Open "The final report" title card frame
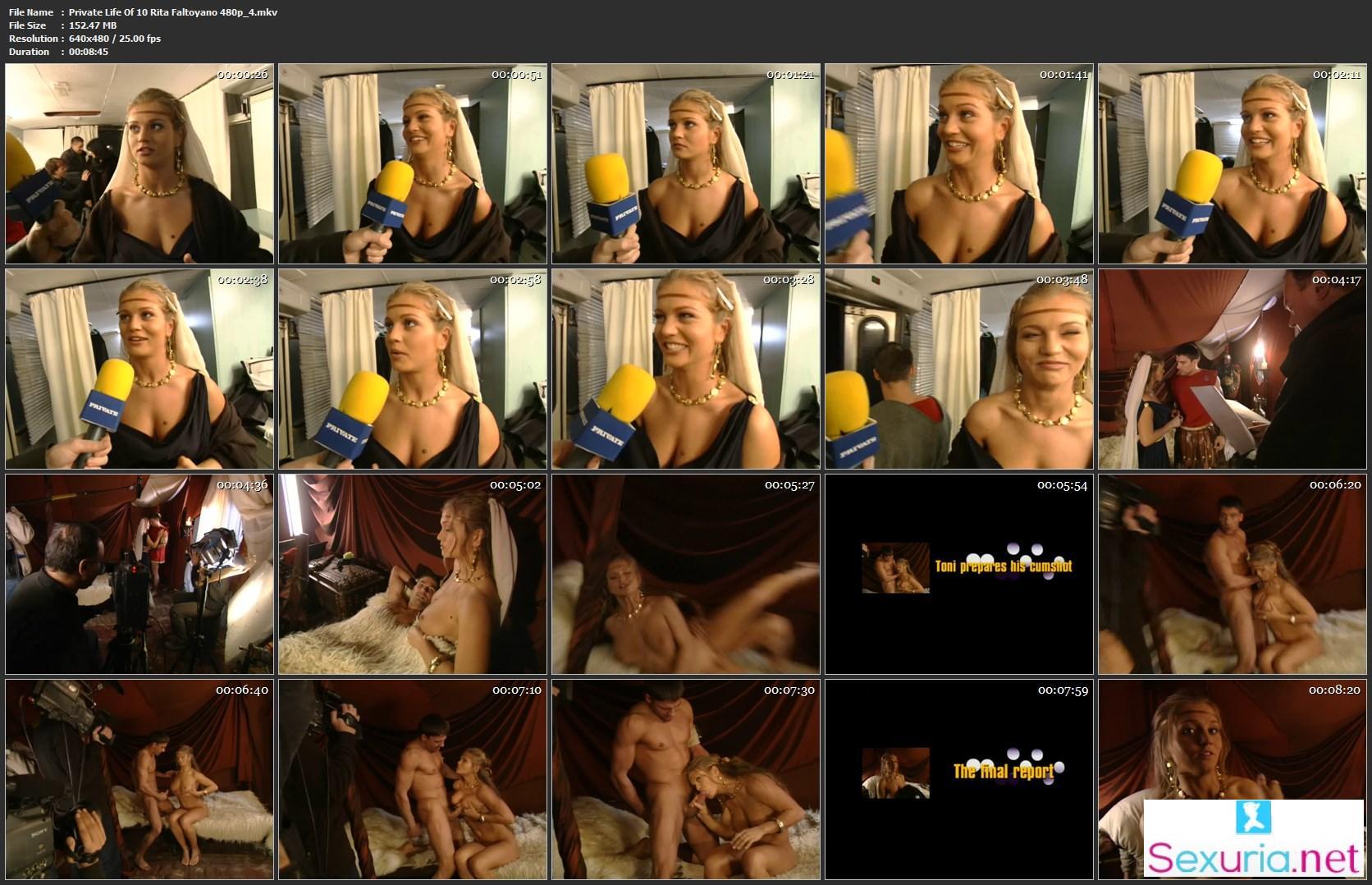 pyautogui.click(x=959, y=779)
